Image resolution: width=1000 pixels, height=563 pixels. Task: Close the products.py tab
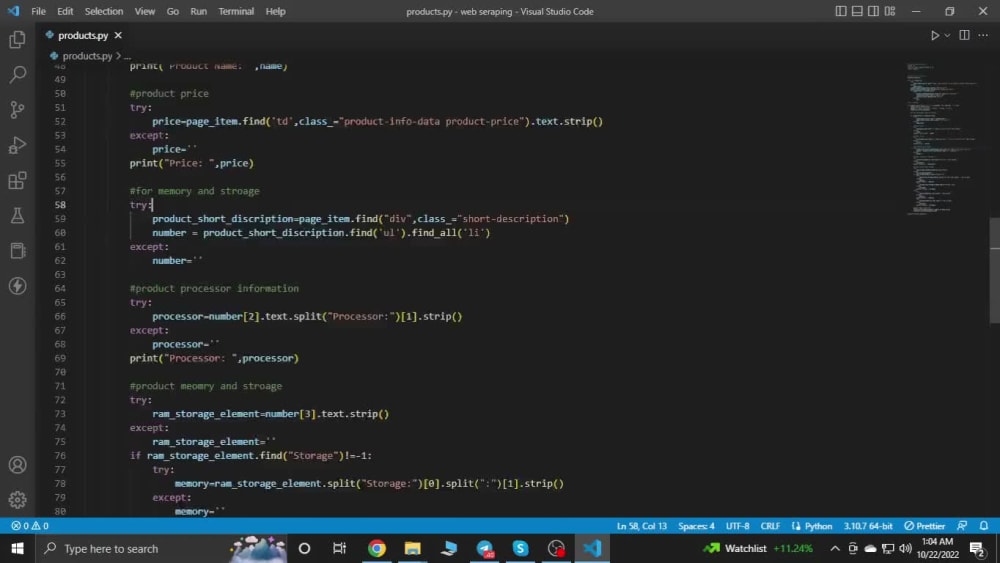click(x=118, y=36)
